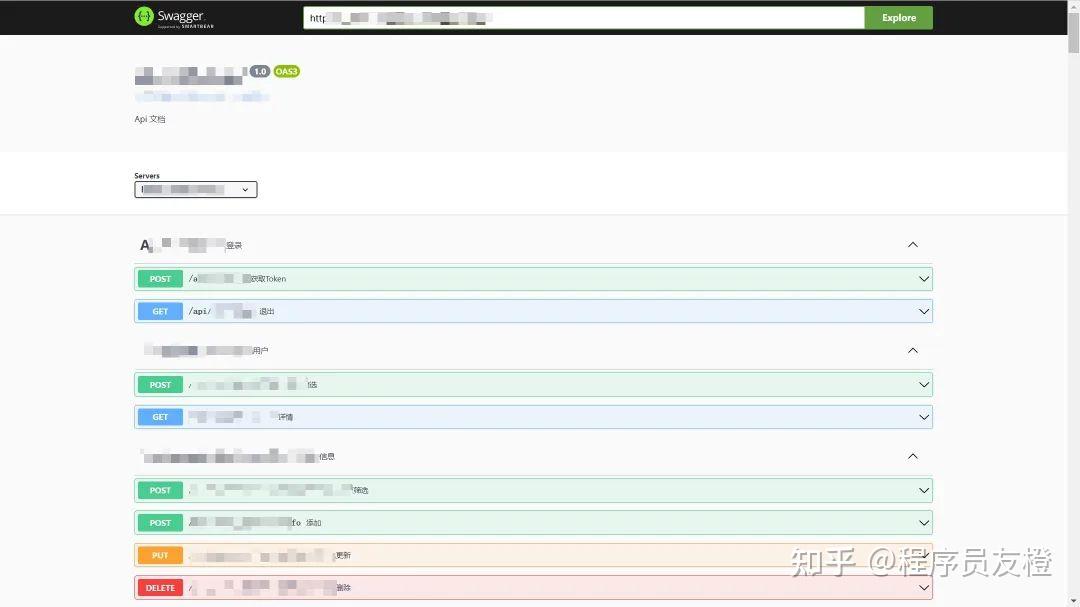Collapse the 信息 endpoints section
Viewport: 1080px width, 607px height.
pos(912,456)
